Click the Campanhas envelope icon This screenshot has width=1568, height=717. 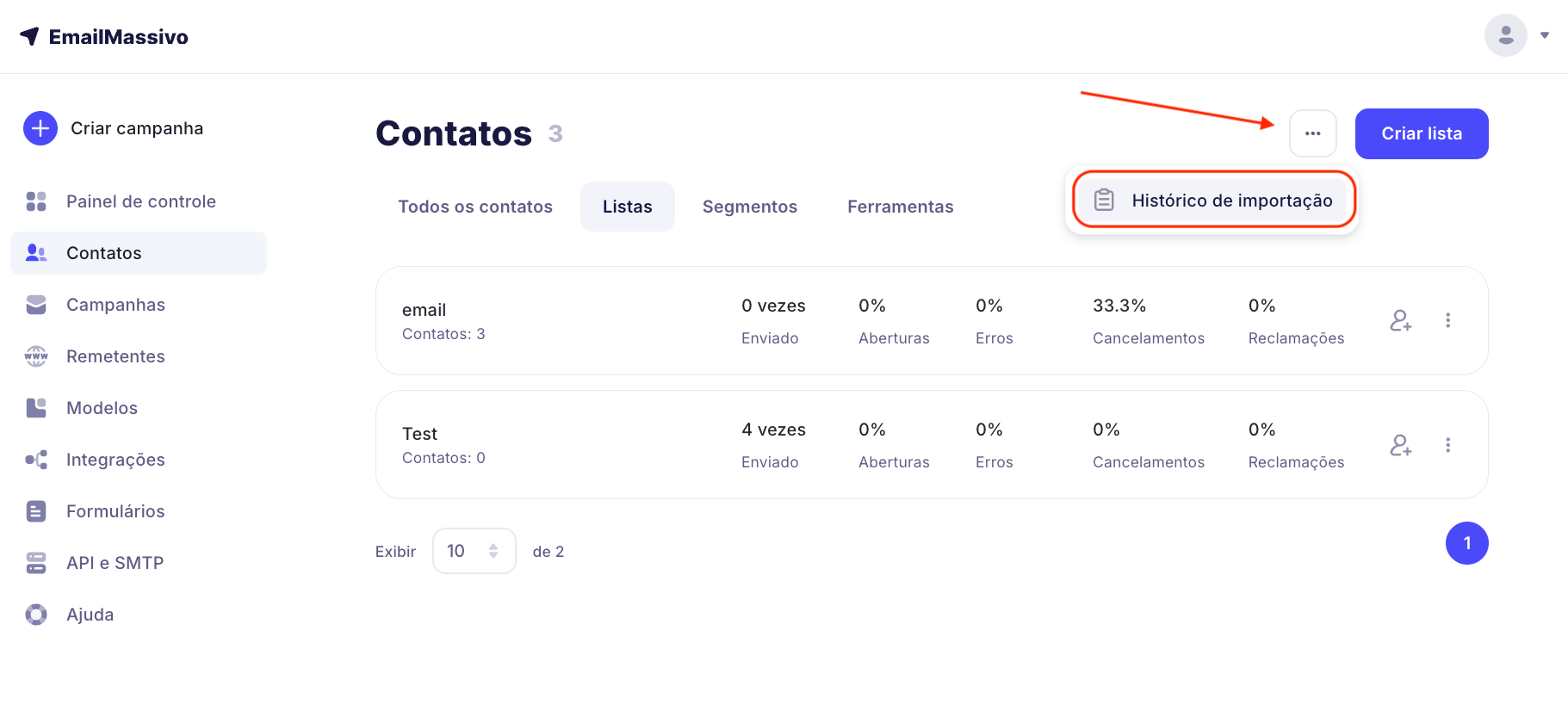point(36,305)
